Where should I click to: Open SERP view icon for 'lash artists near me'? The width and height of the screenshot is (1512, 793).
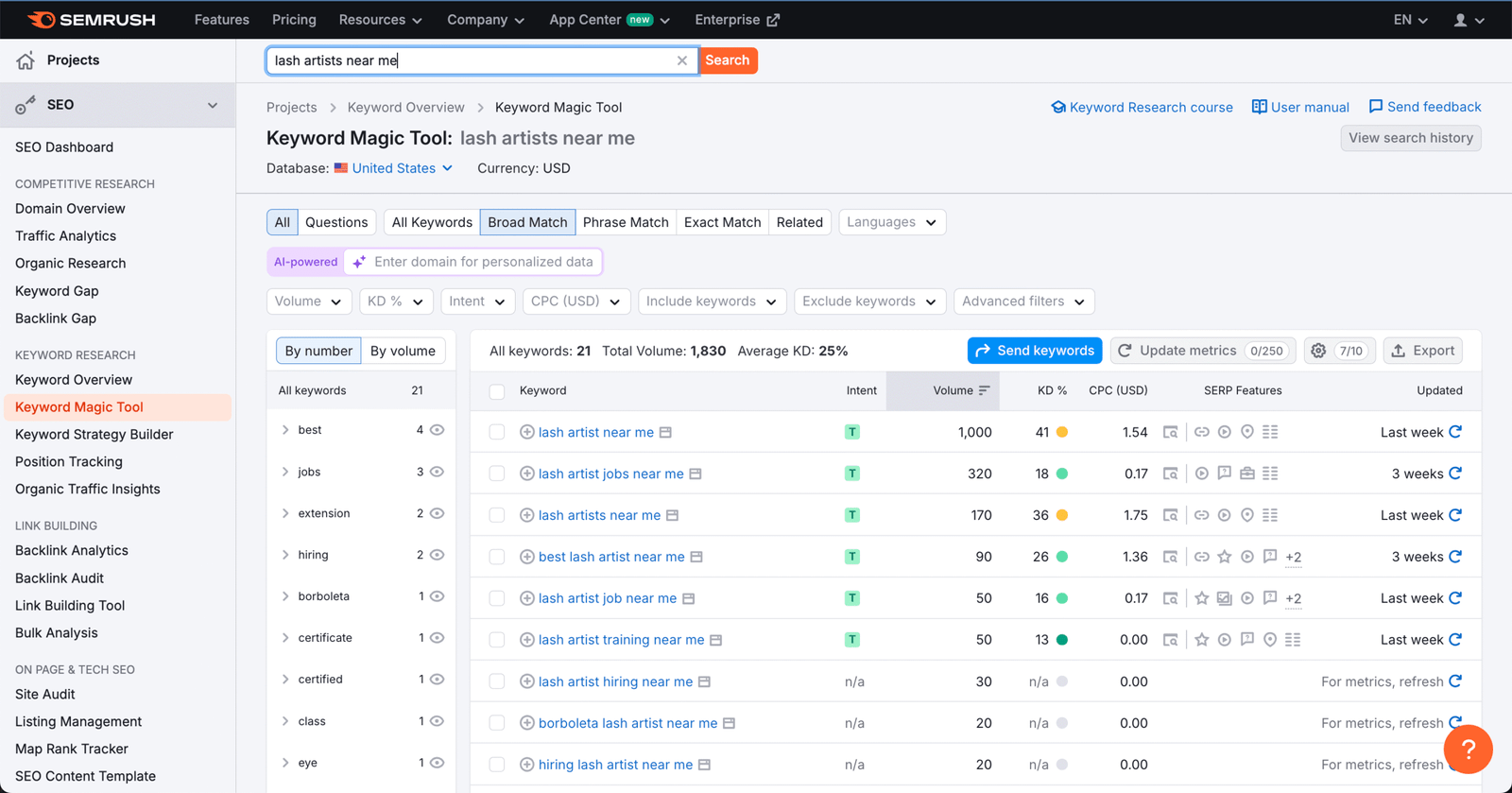coord(672,515)
